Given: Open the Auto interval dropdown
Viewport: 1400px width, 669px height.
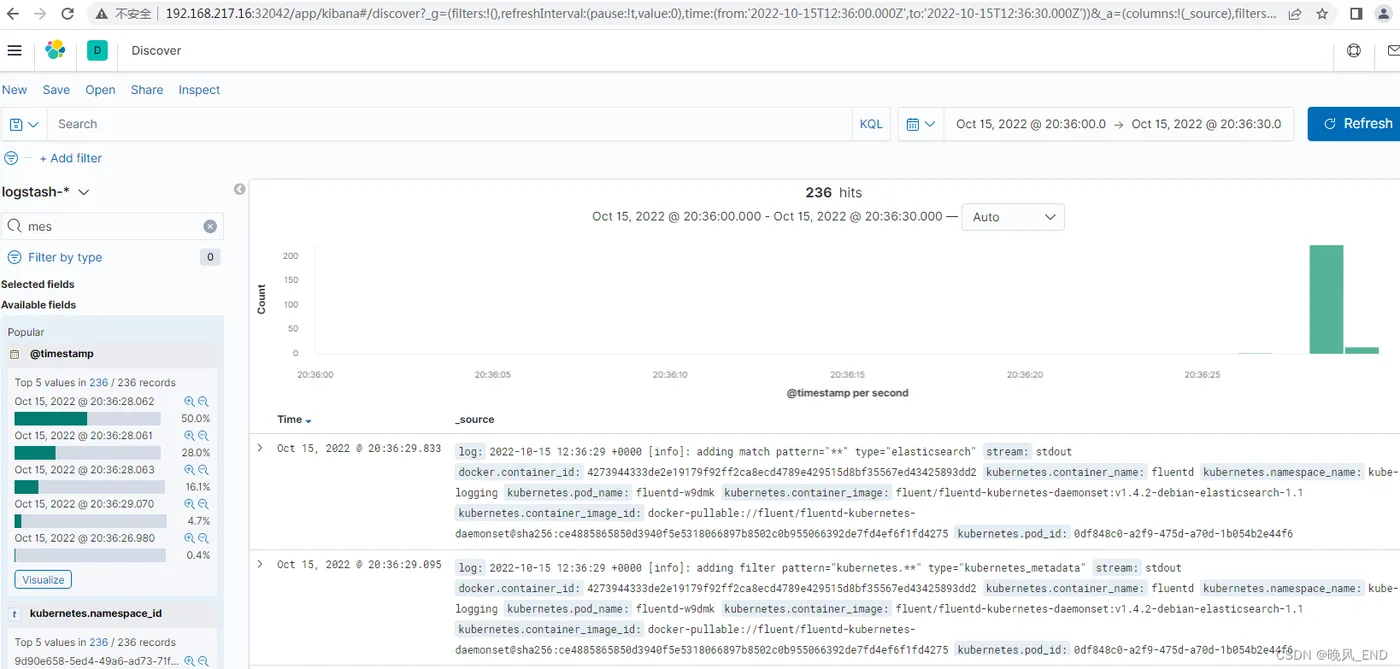Looking at the screenshot, I should [x=1013, y=217].
